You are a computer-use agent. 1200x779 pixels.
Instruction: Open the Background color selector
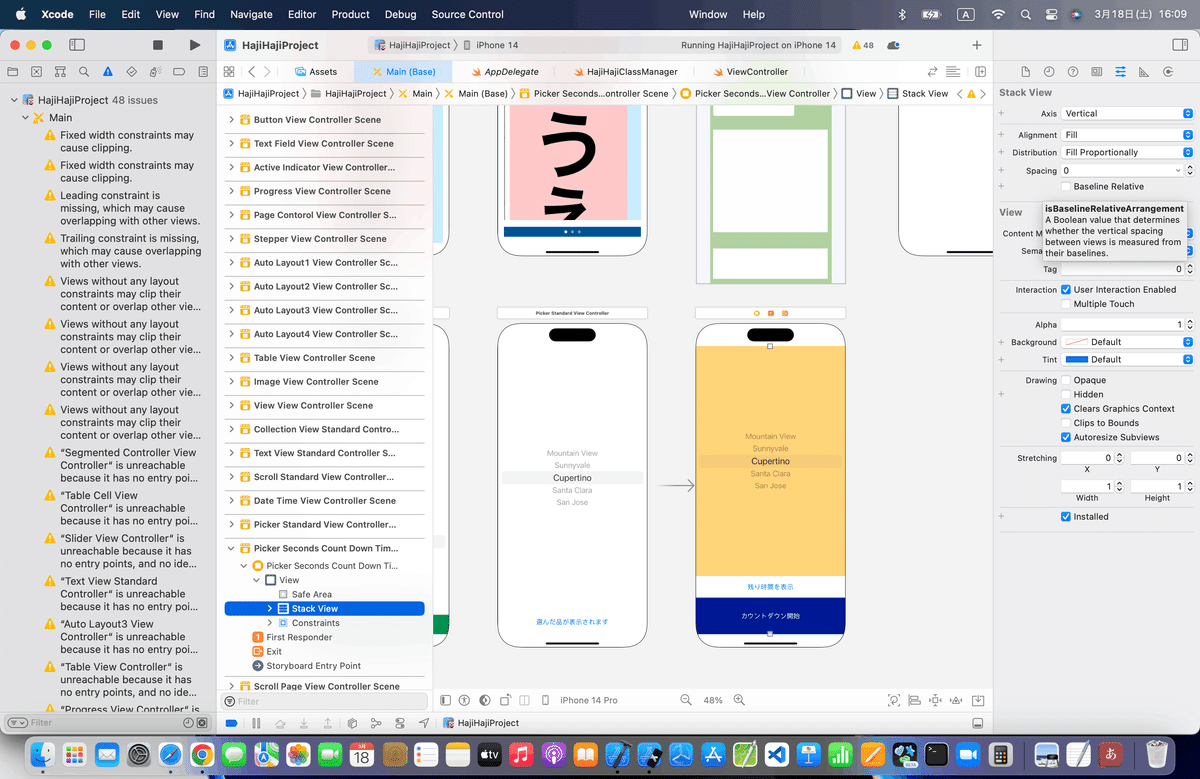pos(1127,342)
